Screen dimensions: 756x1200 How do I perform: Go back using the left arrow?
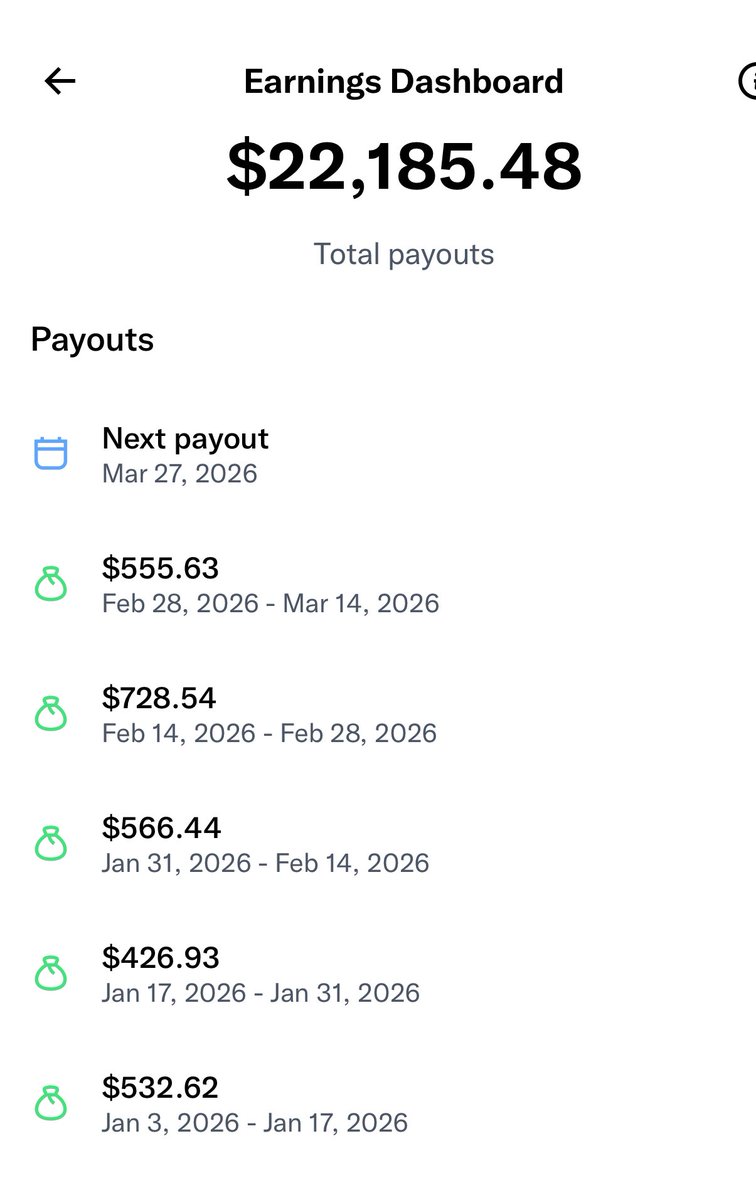pyautogui.click(x=60, y=82)
